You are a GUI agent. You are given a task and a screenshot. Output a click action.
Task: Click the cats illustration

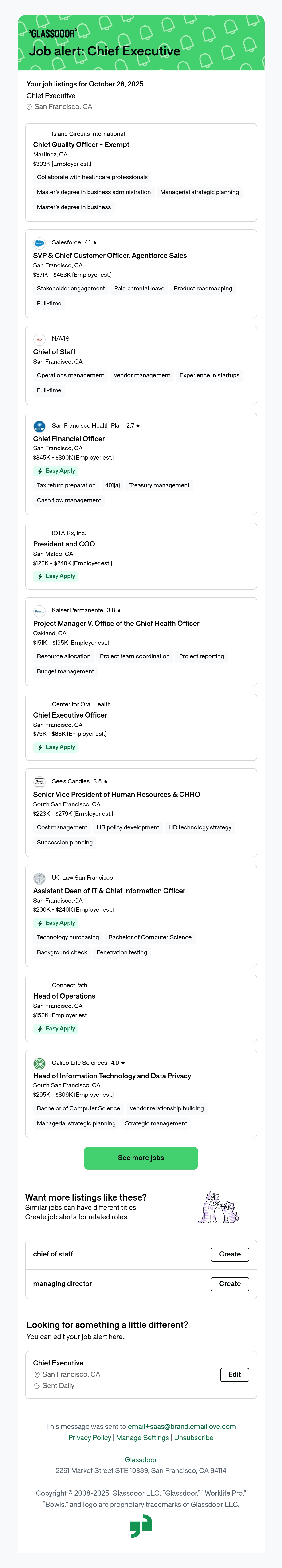click(218, 1207)
